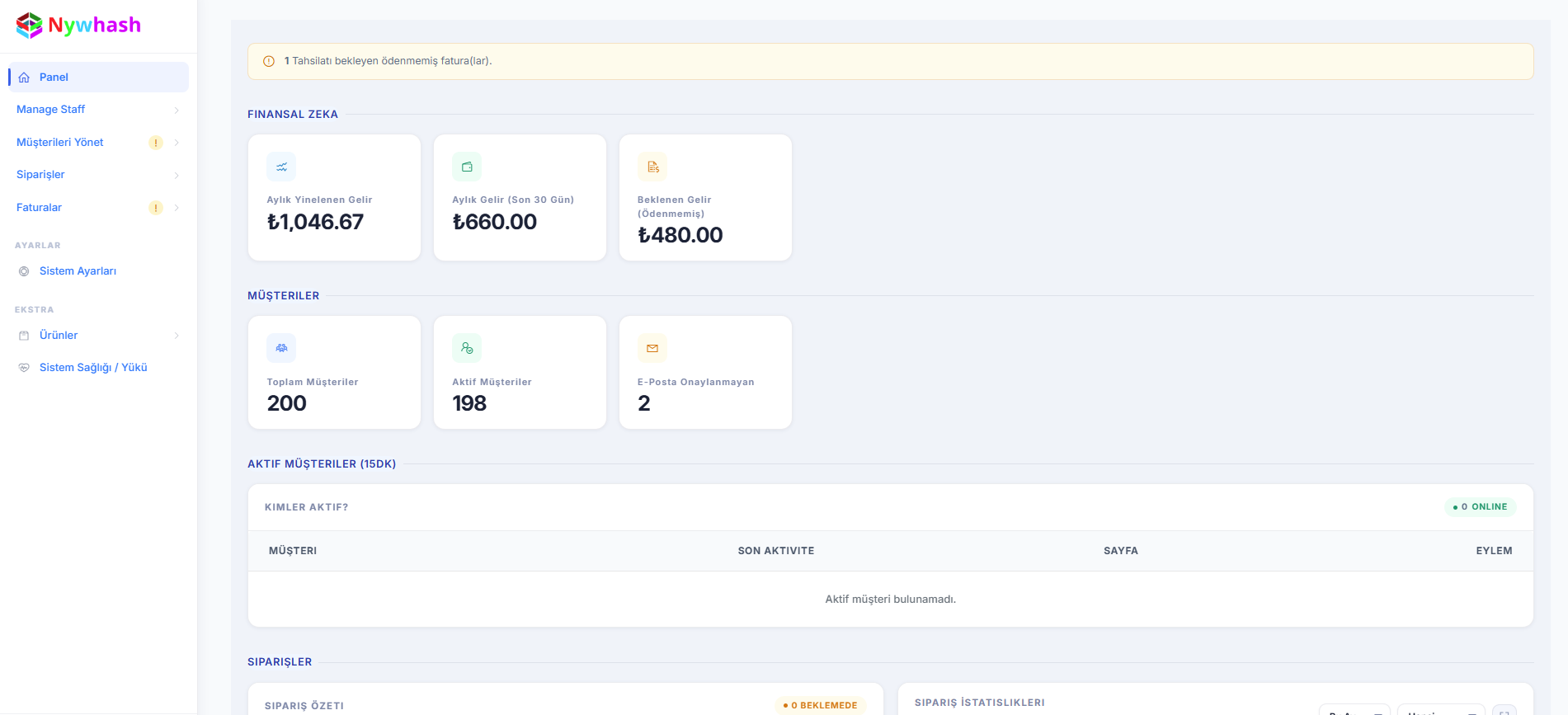Expand the Faturalar chevron
Screen dimensions: 1568x715
(177, 208)
